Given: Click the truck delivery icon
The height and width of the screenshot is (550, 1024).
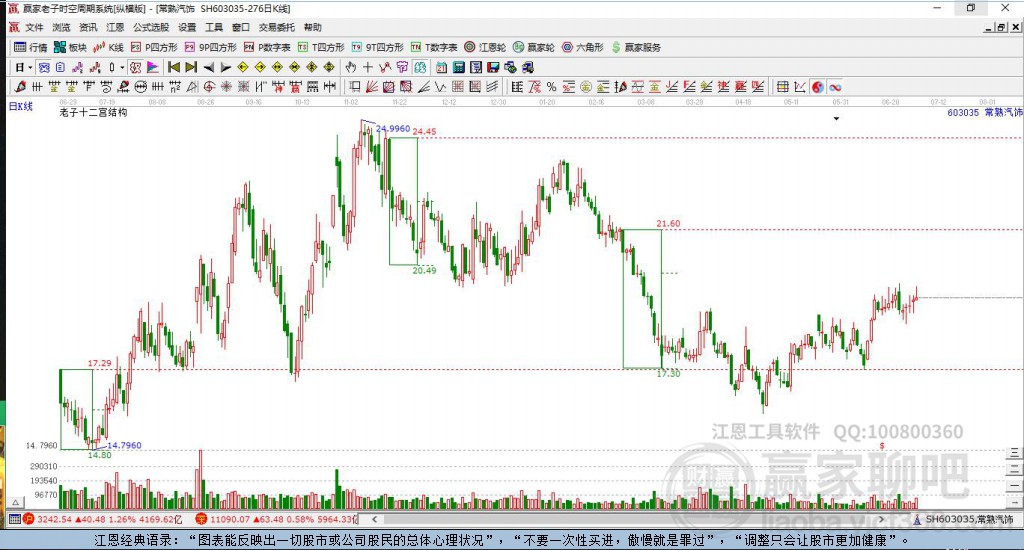Looking at the screenshot, I should pyautogui.click(x=527, y=67).
